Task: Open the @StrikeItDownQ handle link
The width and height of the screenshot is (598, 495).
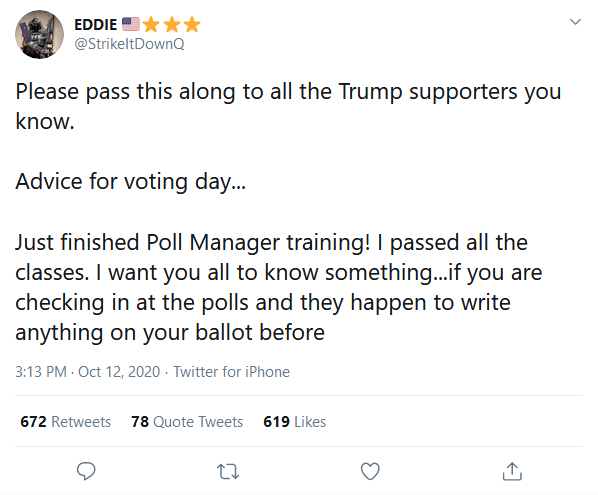Action: click(129, 44)
